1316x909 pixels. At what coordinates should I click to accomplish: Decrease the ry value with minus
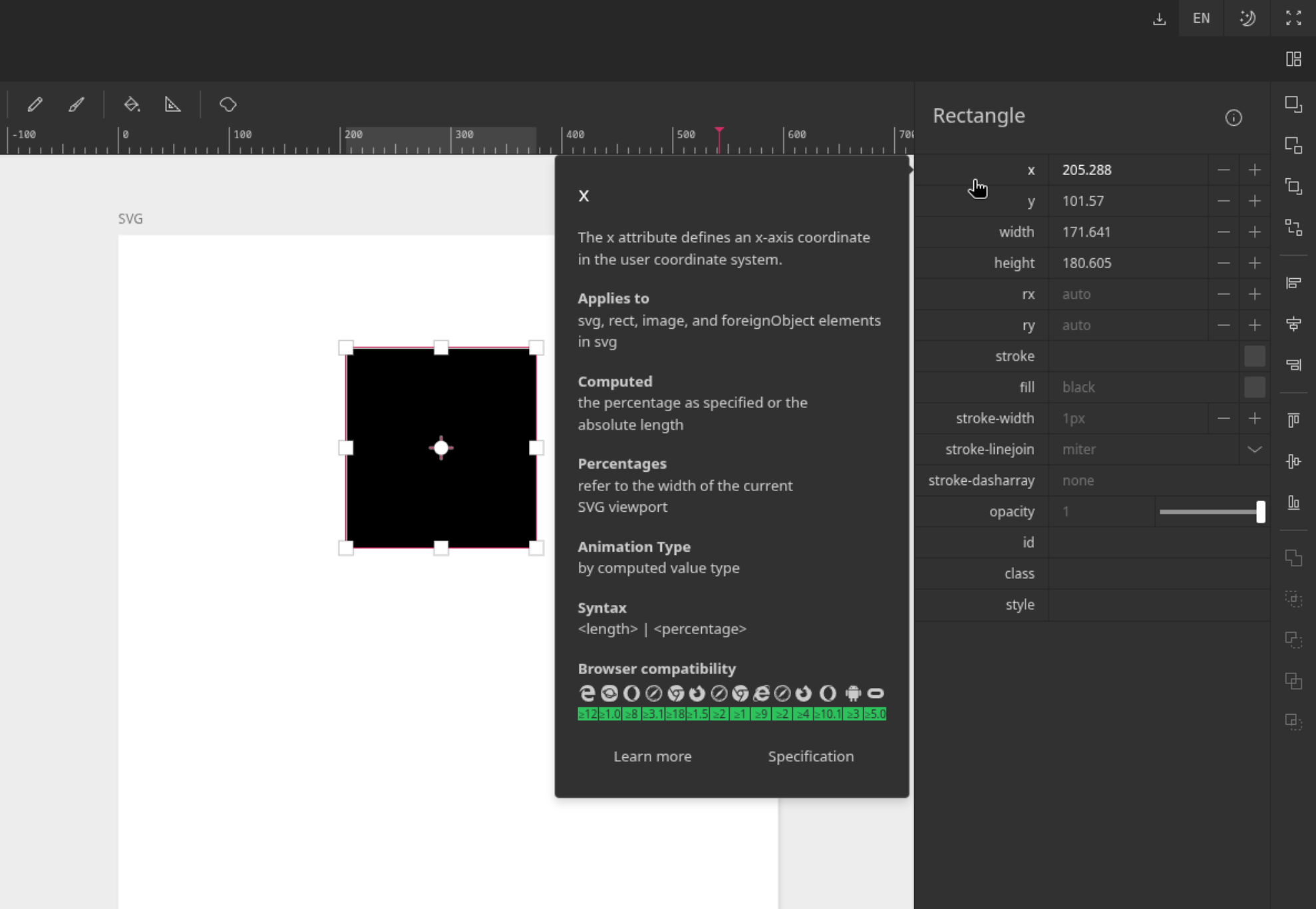tap(1224, 325)
